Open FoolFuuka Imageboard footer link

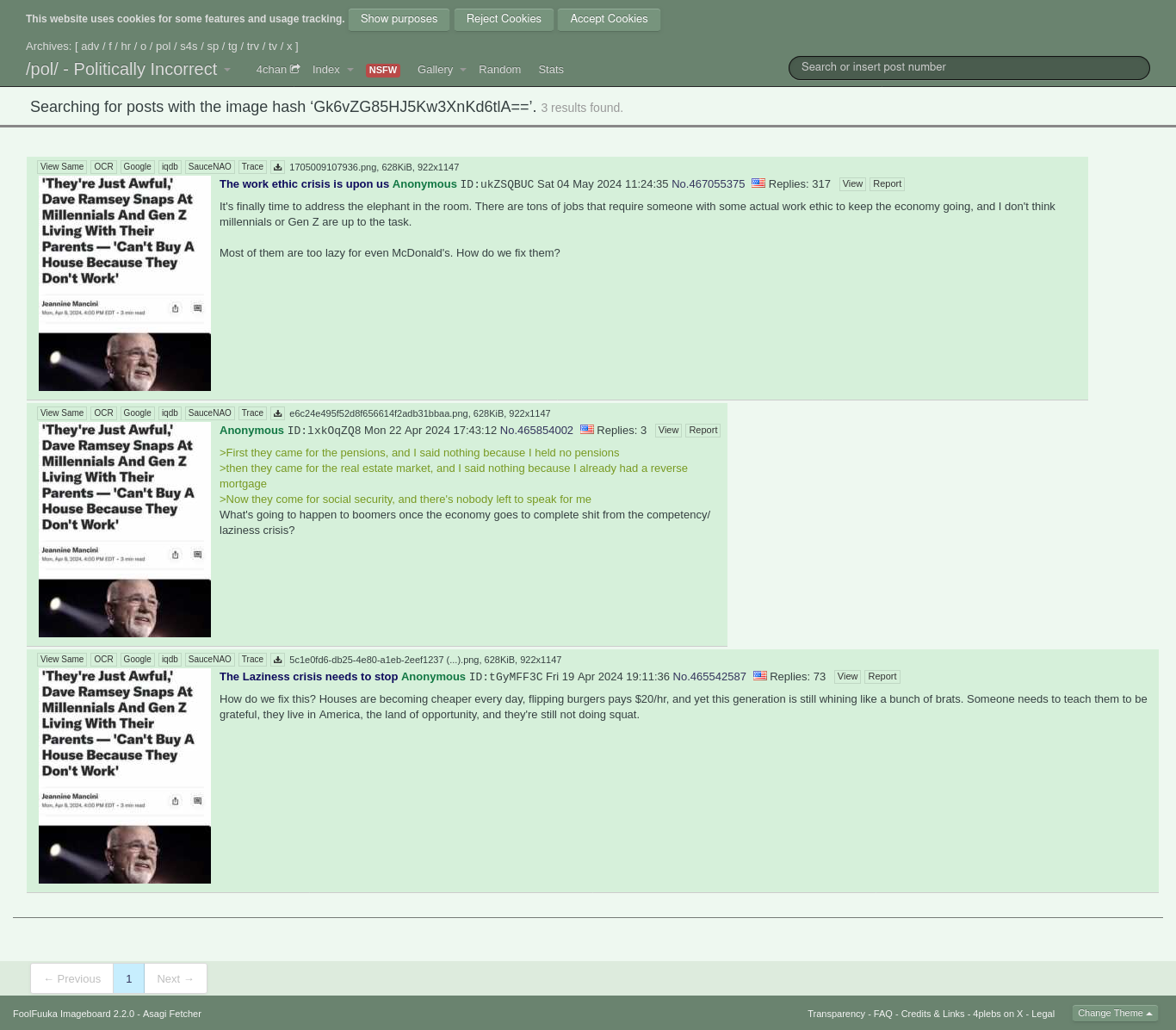click(x=73, y=1014)
